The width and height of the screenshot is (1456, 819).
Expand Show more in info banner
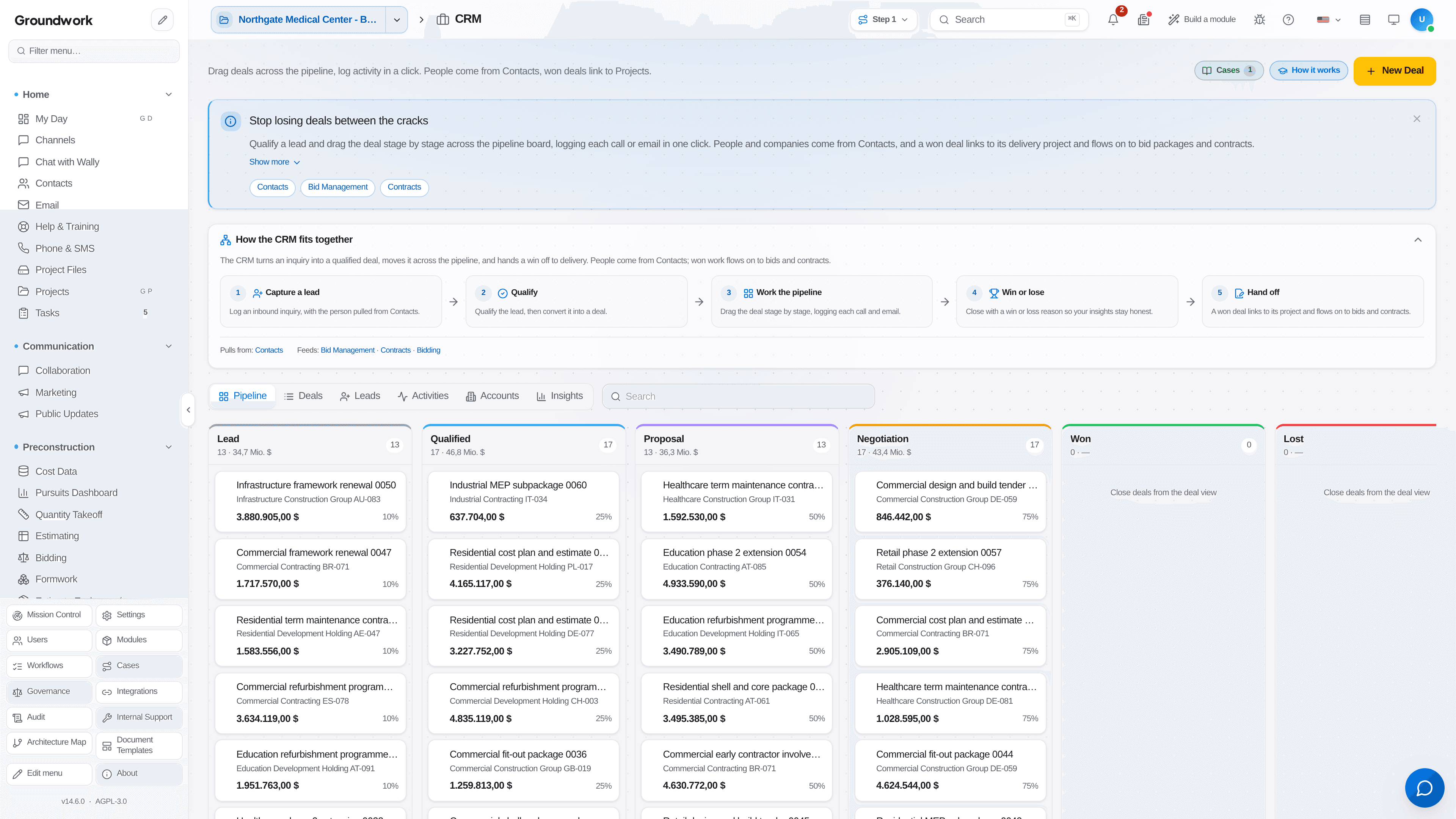tap(275, 162)
